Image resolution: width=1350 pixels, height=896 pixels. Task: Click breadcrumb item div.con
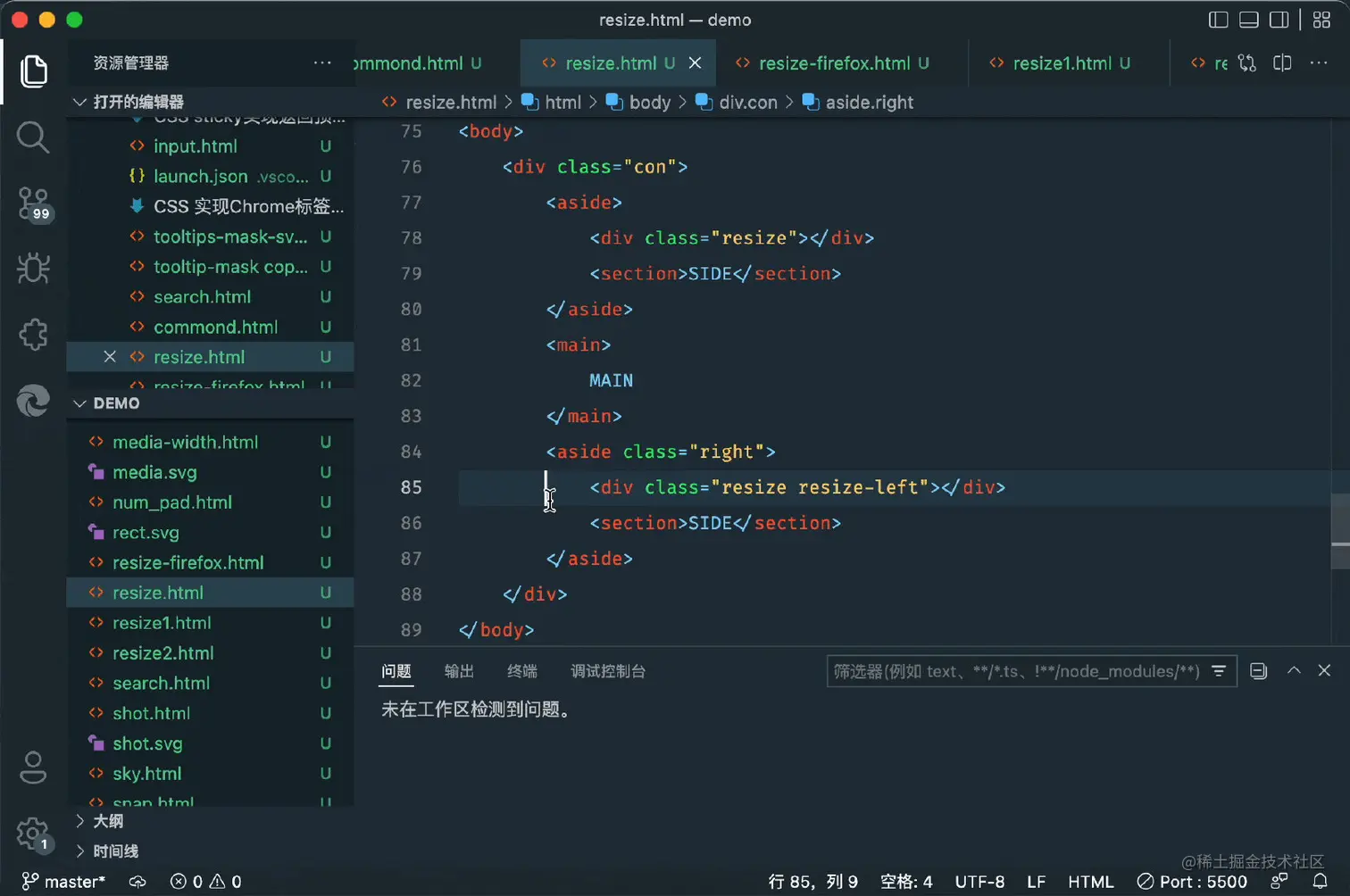coord(737,103)
